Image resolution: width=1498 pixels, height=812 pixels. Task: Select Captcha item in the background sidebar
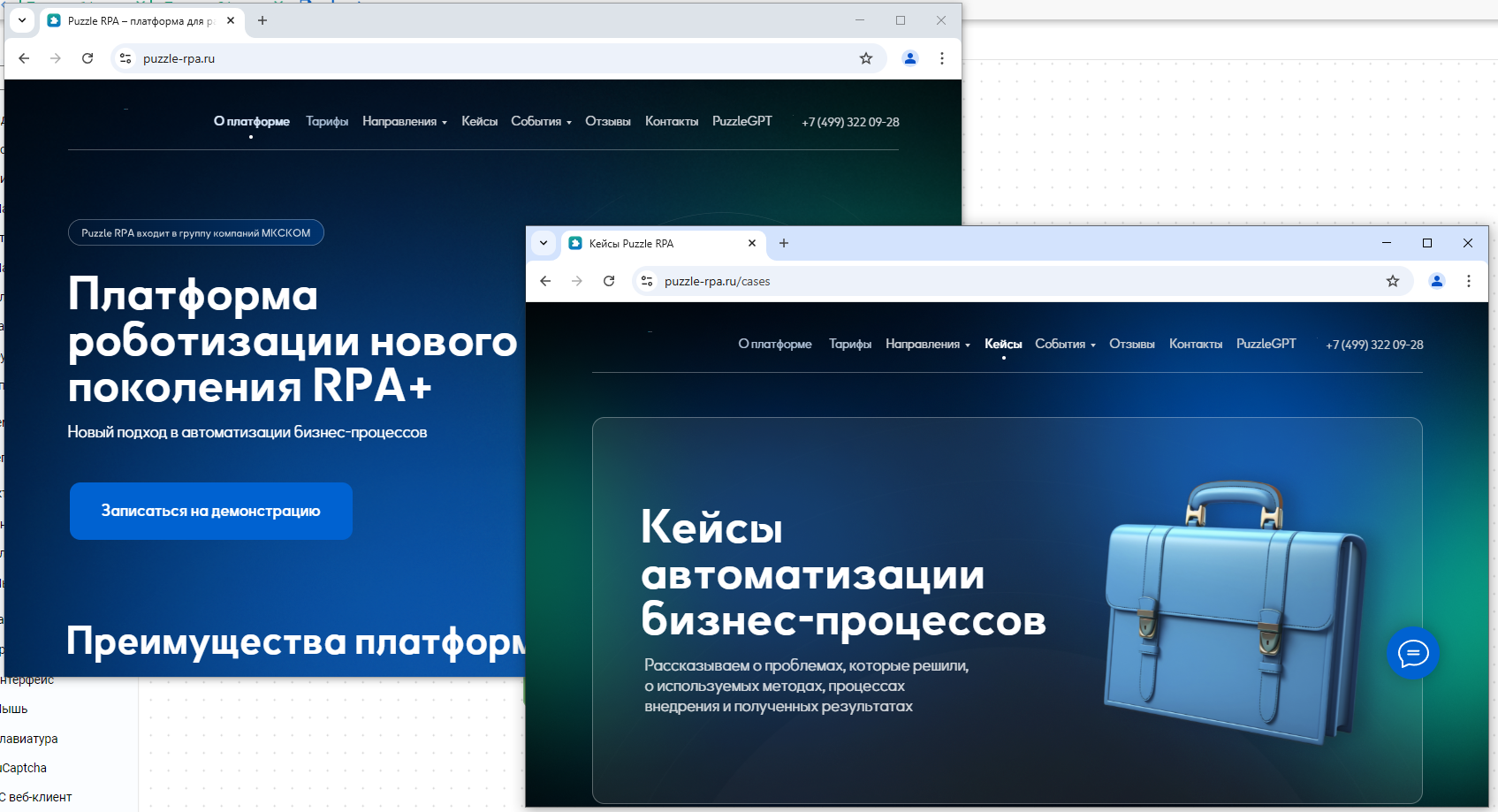point(24,768)
